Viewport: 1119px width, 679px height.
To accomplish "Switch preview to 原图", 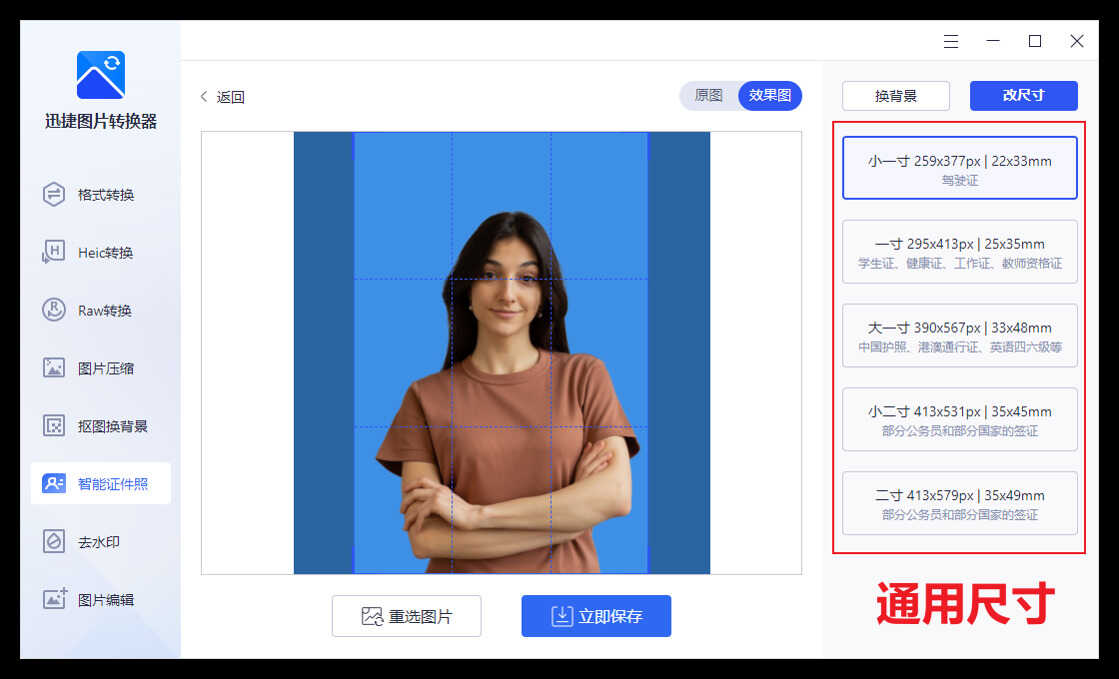I will click(709, 96).
